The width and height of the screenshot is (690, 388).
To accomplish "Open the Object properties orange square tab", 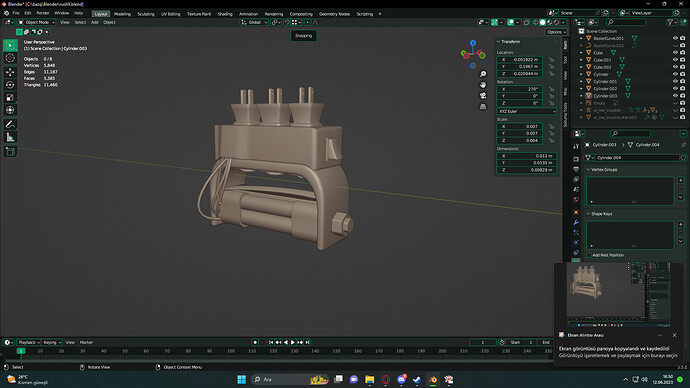I will click(576, 212).
